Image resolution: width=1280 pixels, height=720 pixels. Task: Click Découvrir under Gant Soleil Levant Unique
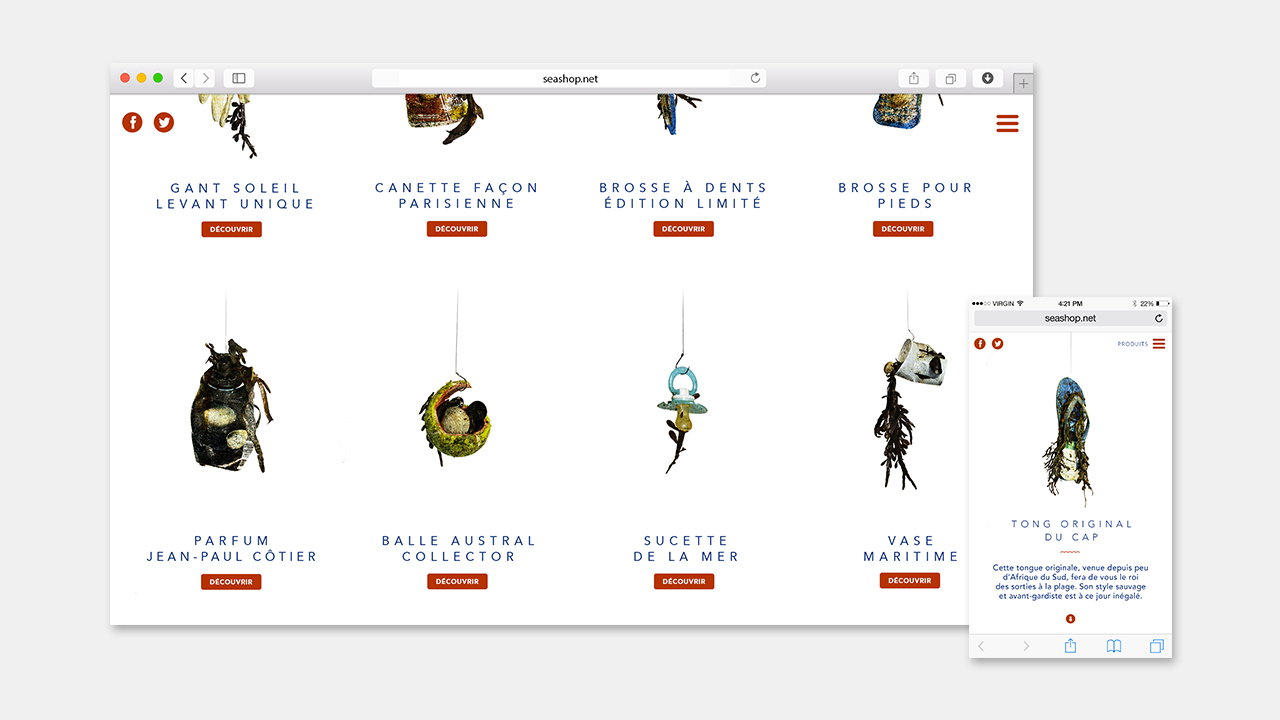click(x=231, y=229)
